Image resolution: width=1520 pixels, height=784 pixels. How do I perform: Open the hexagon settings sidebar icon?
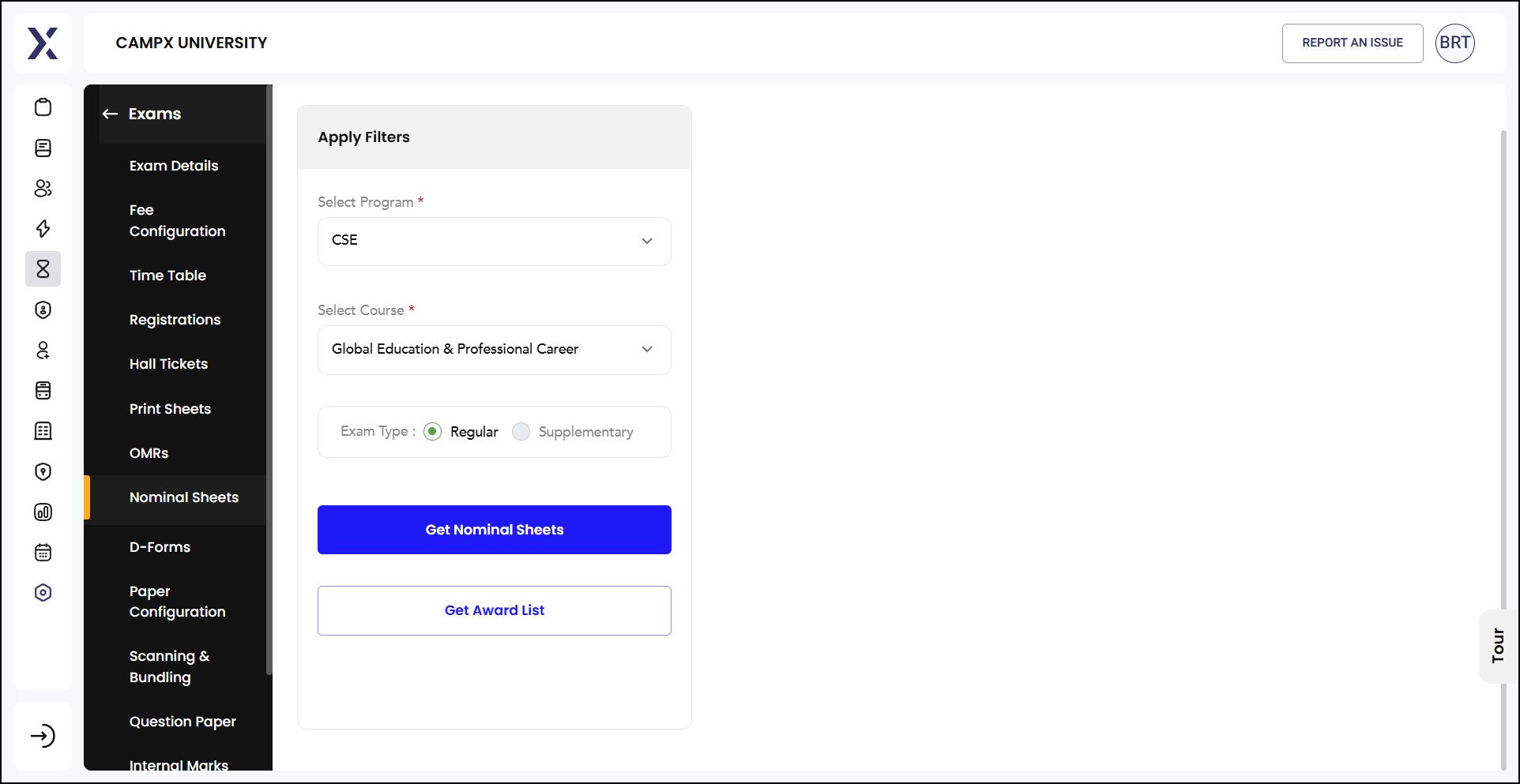click(x=43, y=592)
